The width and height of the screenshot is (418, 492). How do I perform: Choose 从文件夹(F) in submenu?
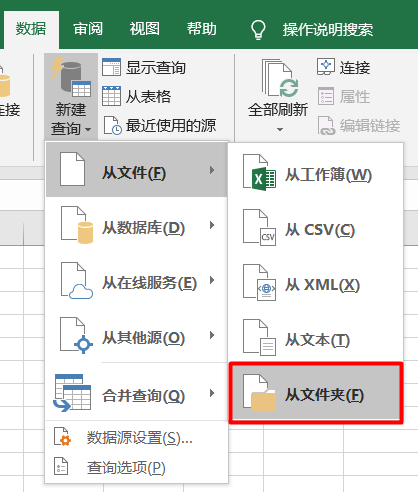[x=316, y=393]
